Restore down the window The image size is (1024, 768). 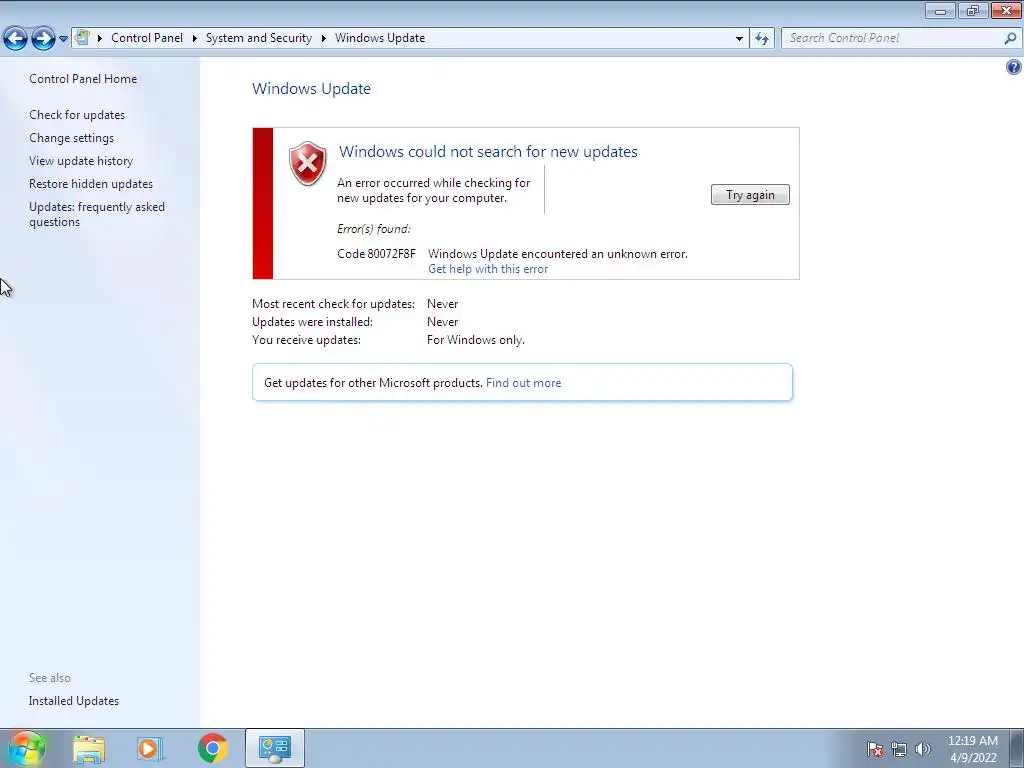pyautogui.click(x=973, y=11)
